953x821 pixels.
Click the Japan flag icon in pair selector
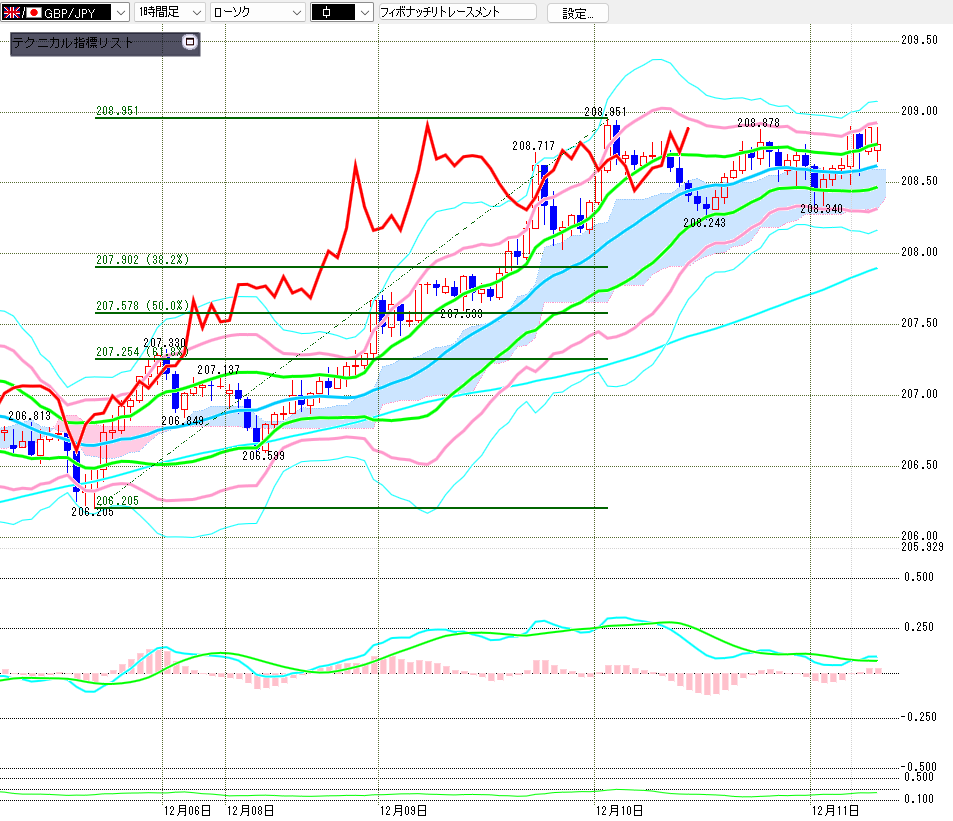[33, 13]
